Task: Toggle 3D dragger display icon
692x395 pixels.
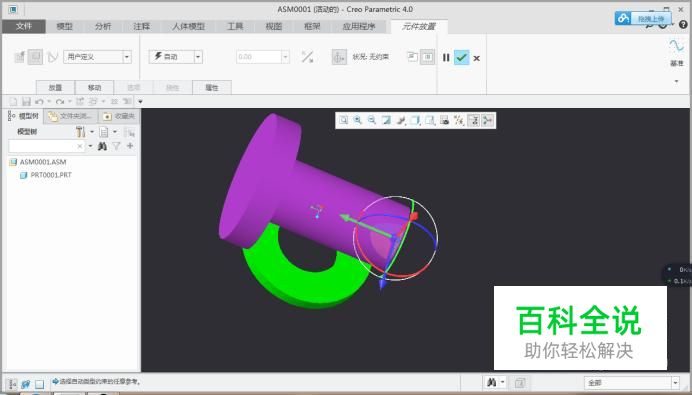Action: point(339,57)
